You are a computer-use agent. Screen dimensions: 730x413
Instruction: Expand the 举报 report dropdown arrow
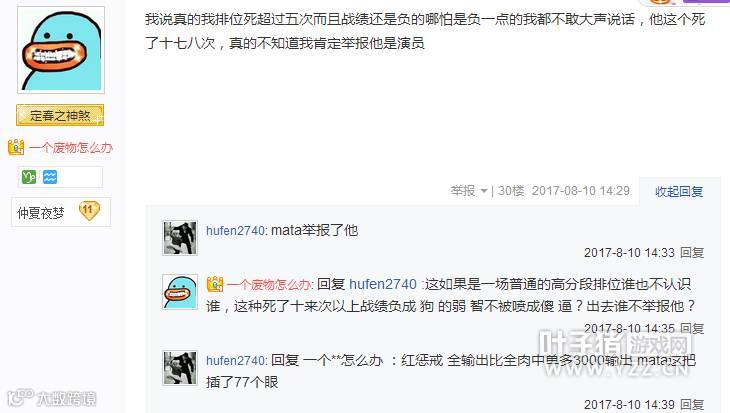[484, 191]
